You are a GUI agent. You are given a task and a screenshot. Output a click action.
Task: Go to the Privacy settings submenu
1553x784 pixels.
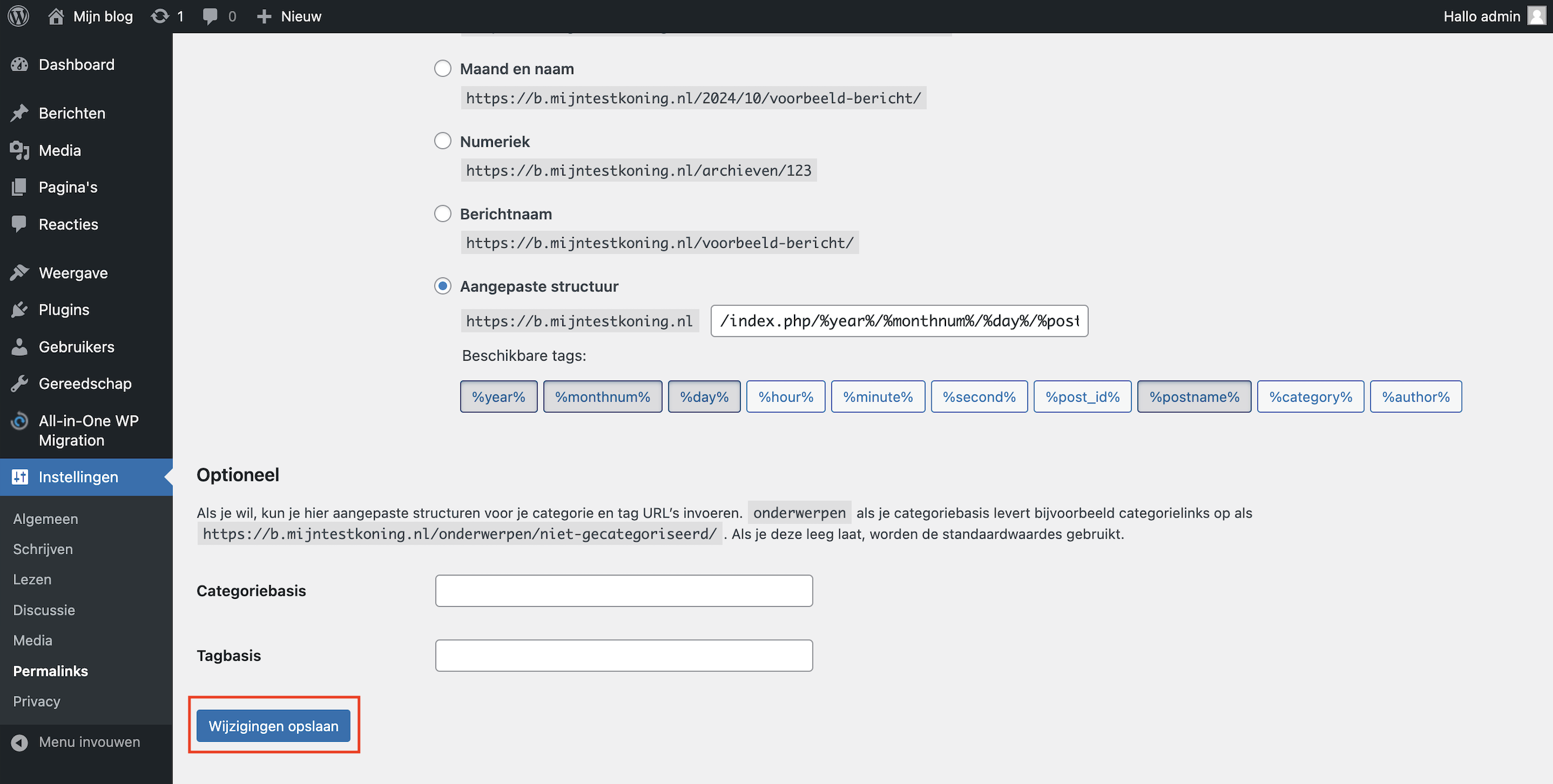click(x=37, y=701)
